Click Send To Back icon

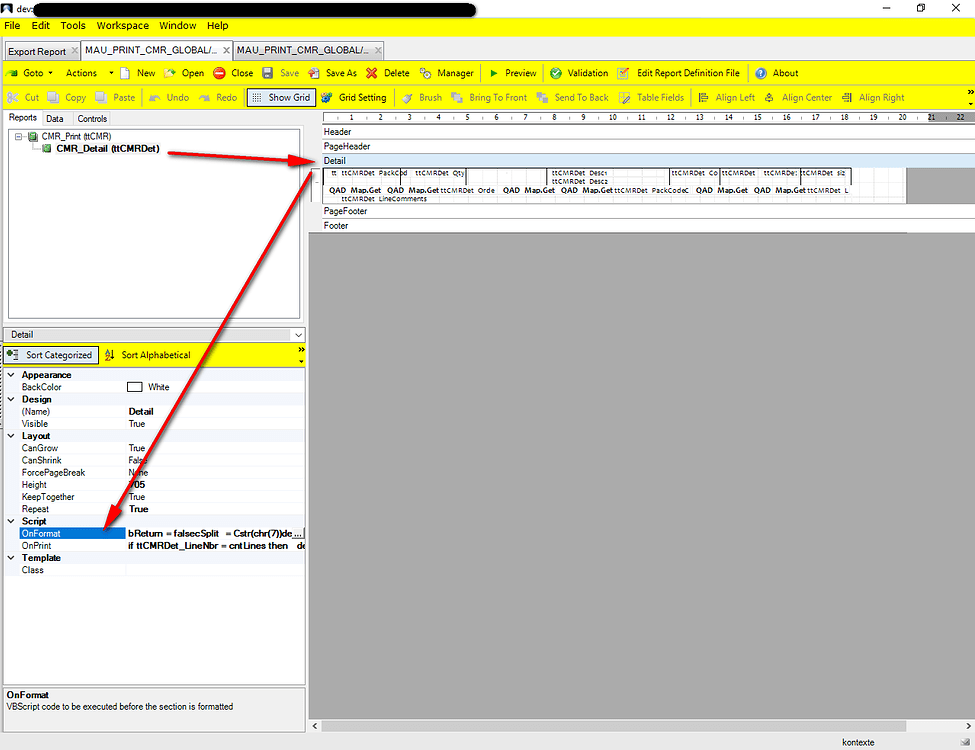click(x=542, y=98)
